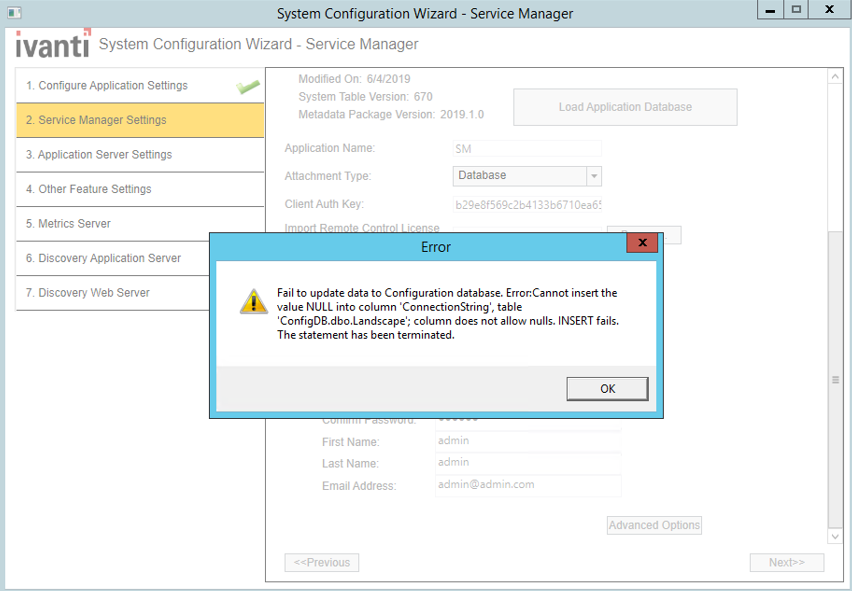Open Advanced Options
The image size is (852, 591).
coord(653,524)
